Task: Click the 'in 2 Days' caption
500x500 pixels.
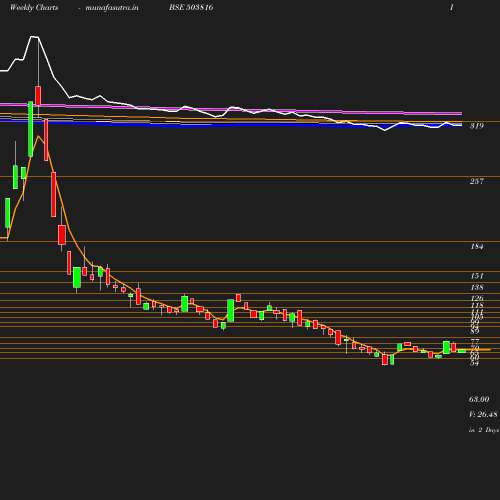Action: pyautogui.click(x=484, y=430)
